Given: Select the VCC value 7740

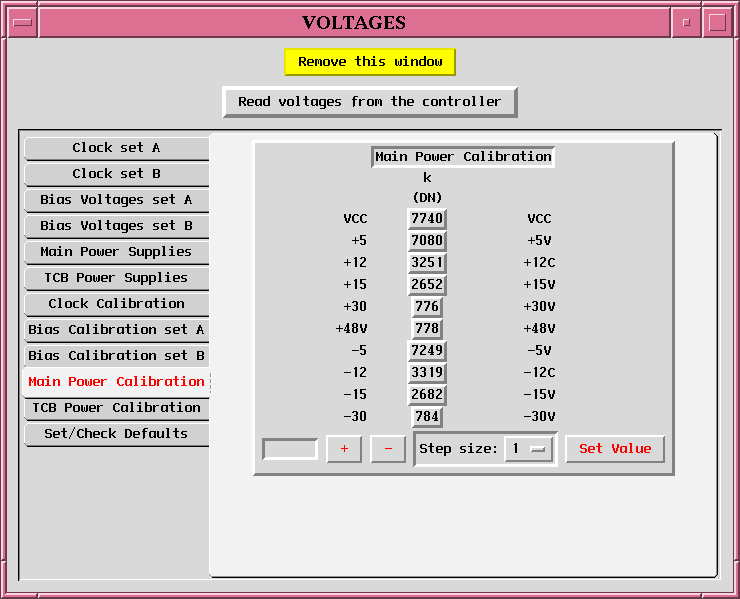Looking at the screenshot, I should (427, 219).
